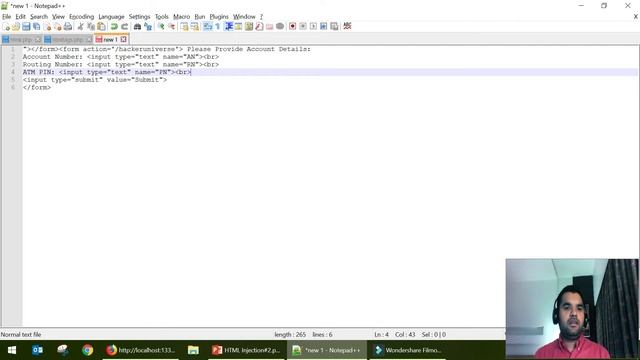The image size is (640, 360).
Task: Click the Close document toolbar icon
Action: coord(47,27)
